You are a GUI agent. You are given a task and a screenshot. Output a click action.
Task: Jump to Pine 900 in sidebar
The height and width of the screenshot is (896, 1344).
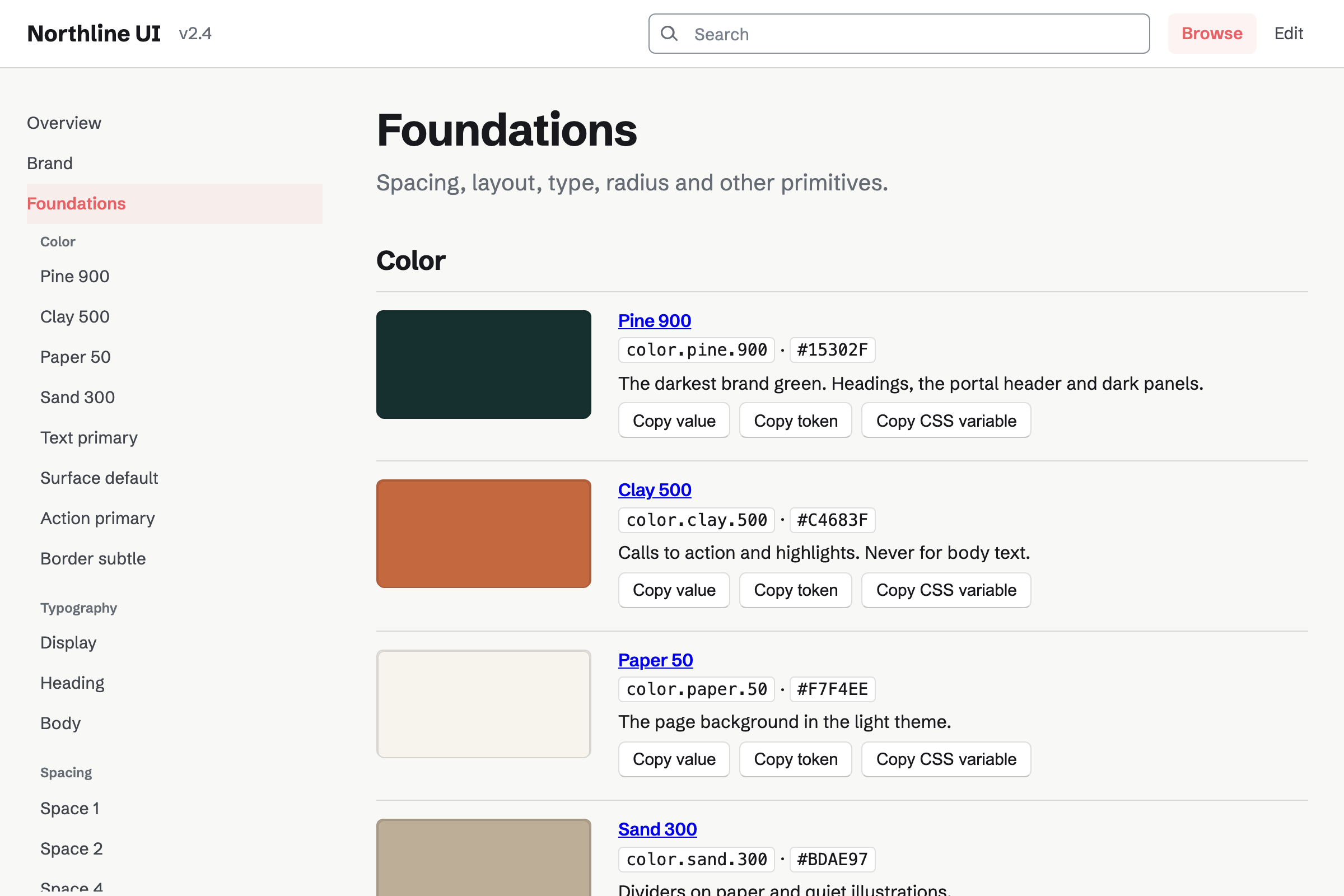click(x=75, y=277)
